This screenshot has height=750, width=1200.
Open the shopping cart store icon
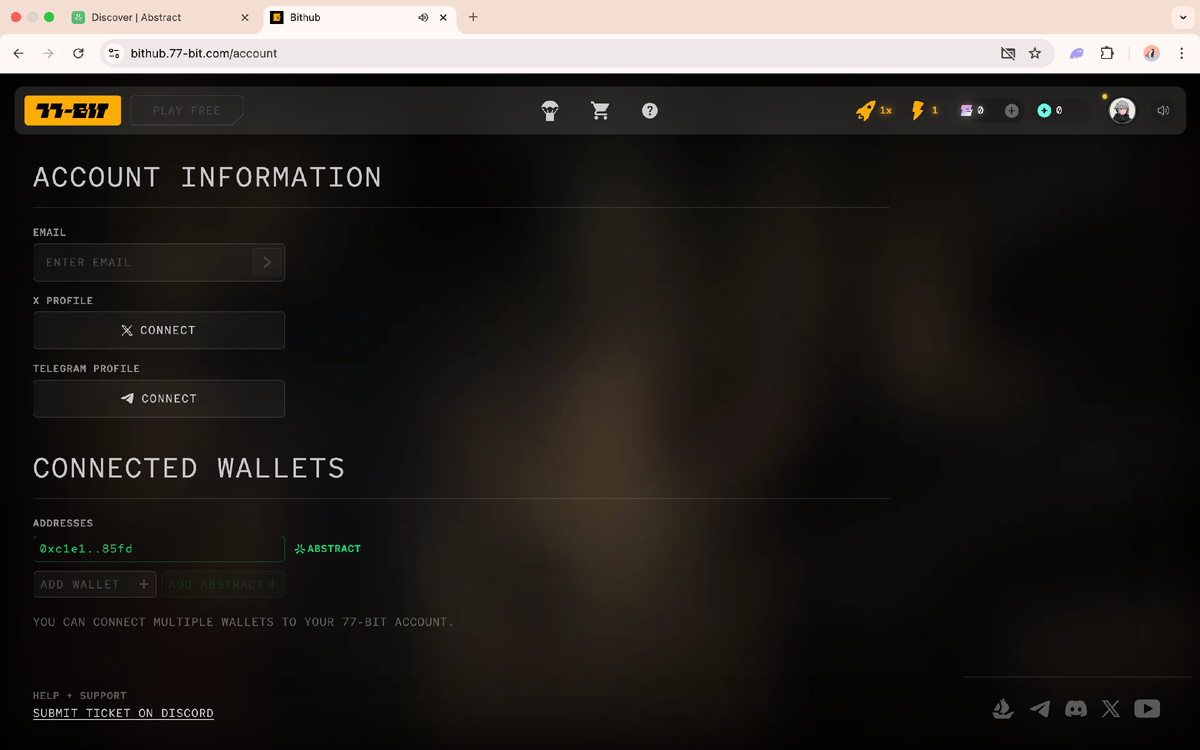click(x=600, y=111)
